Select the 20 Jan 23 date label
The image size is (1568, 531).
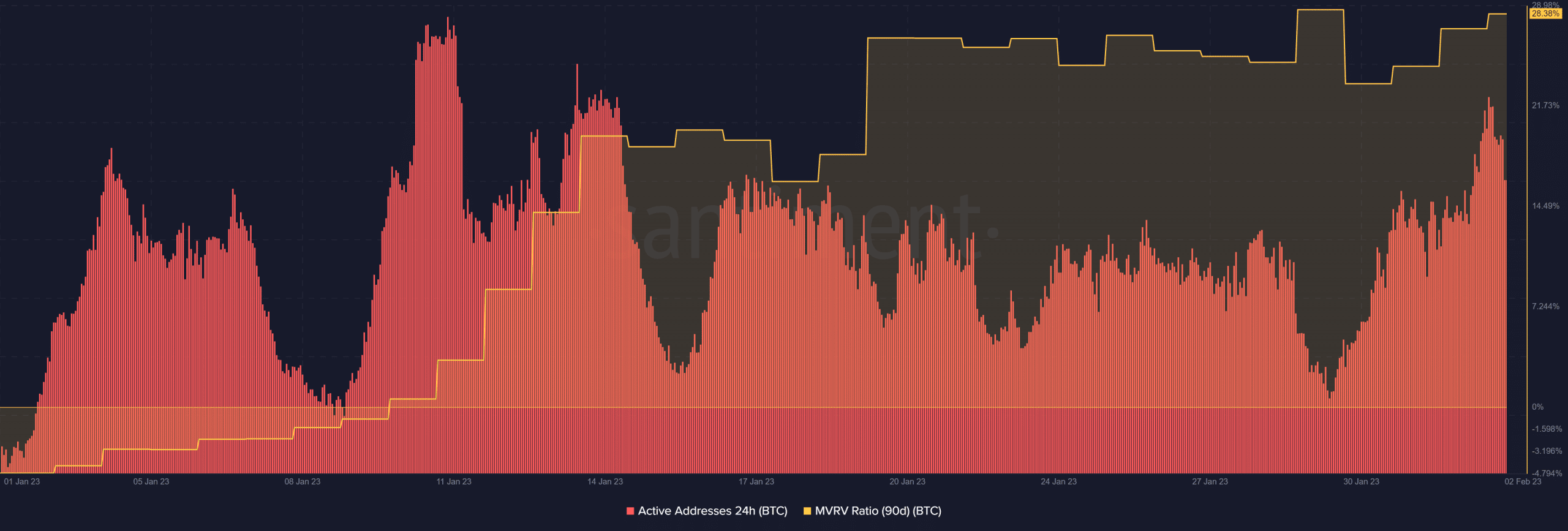pyautogui.click(x=908, y=481)
